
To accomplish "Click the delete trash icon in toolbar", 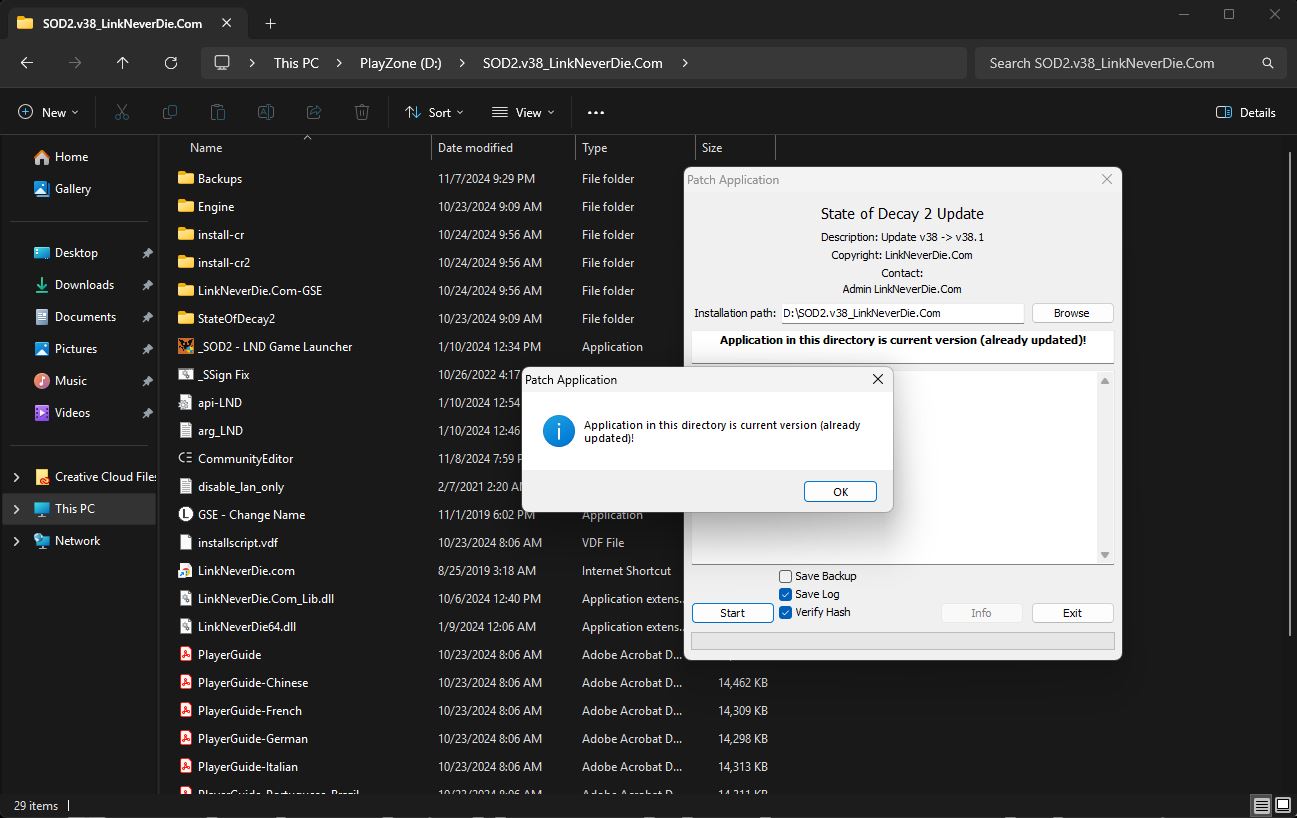I will [x=362, y=113].
